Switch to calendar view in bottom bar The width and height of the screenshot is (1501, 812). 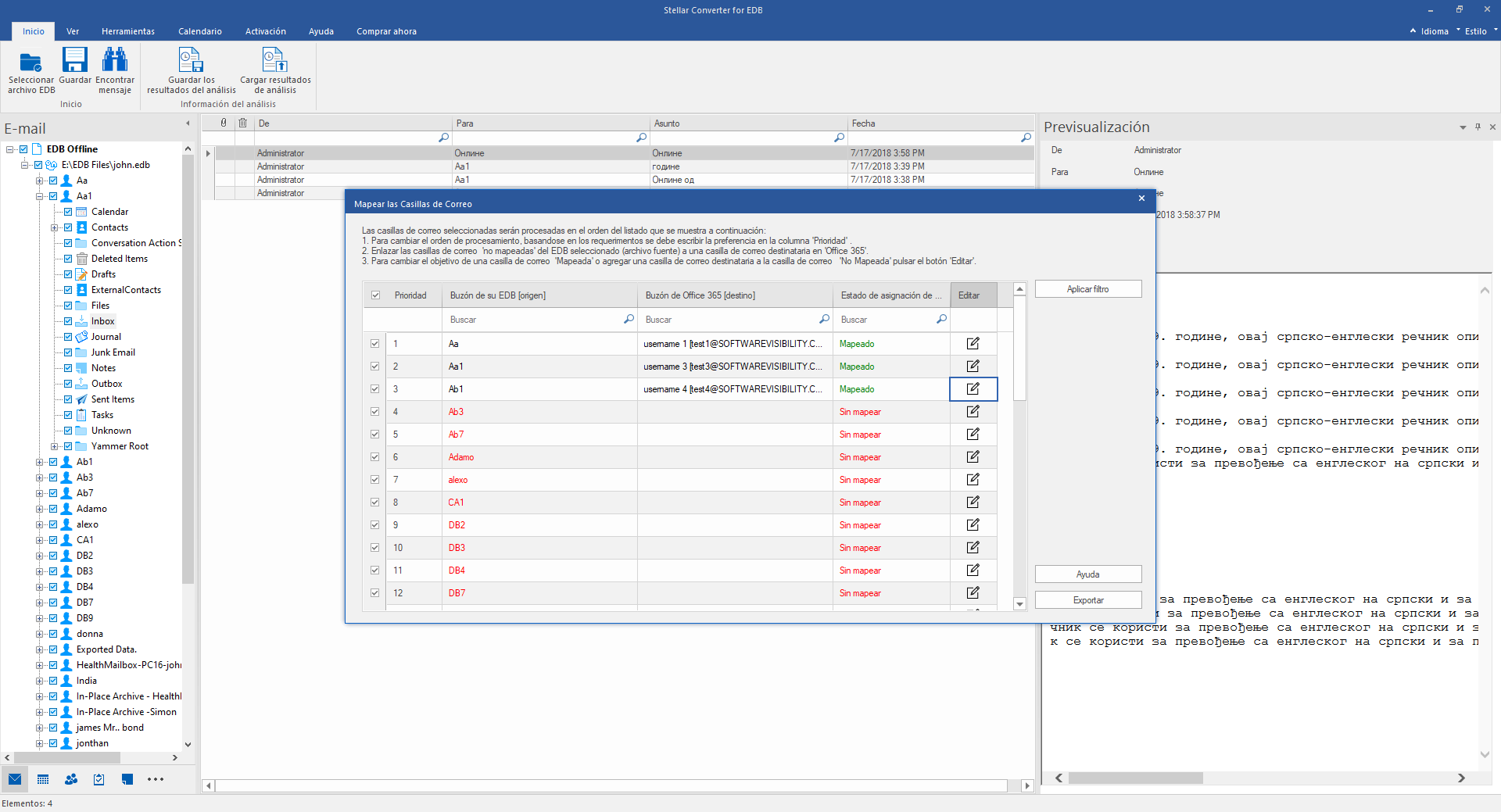click(x=43, y=779)
